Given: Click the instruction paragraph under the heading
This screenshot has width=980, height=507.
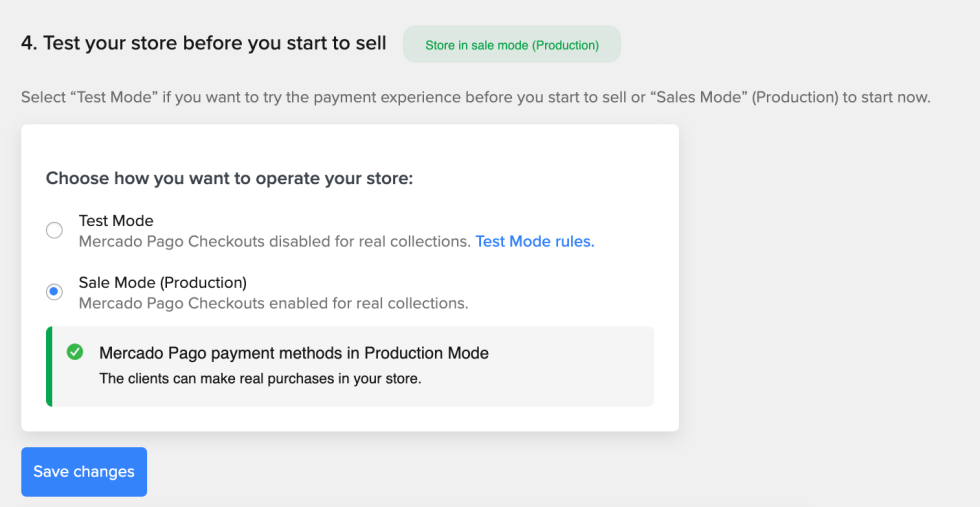Looking at the screenshot, I should coord(475,98).
